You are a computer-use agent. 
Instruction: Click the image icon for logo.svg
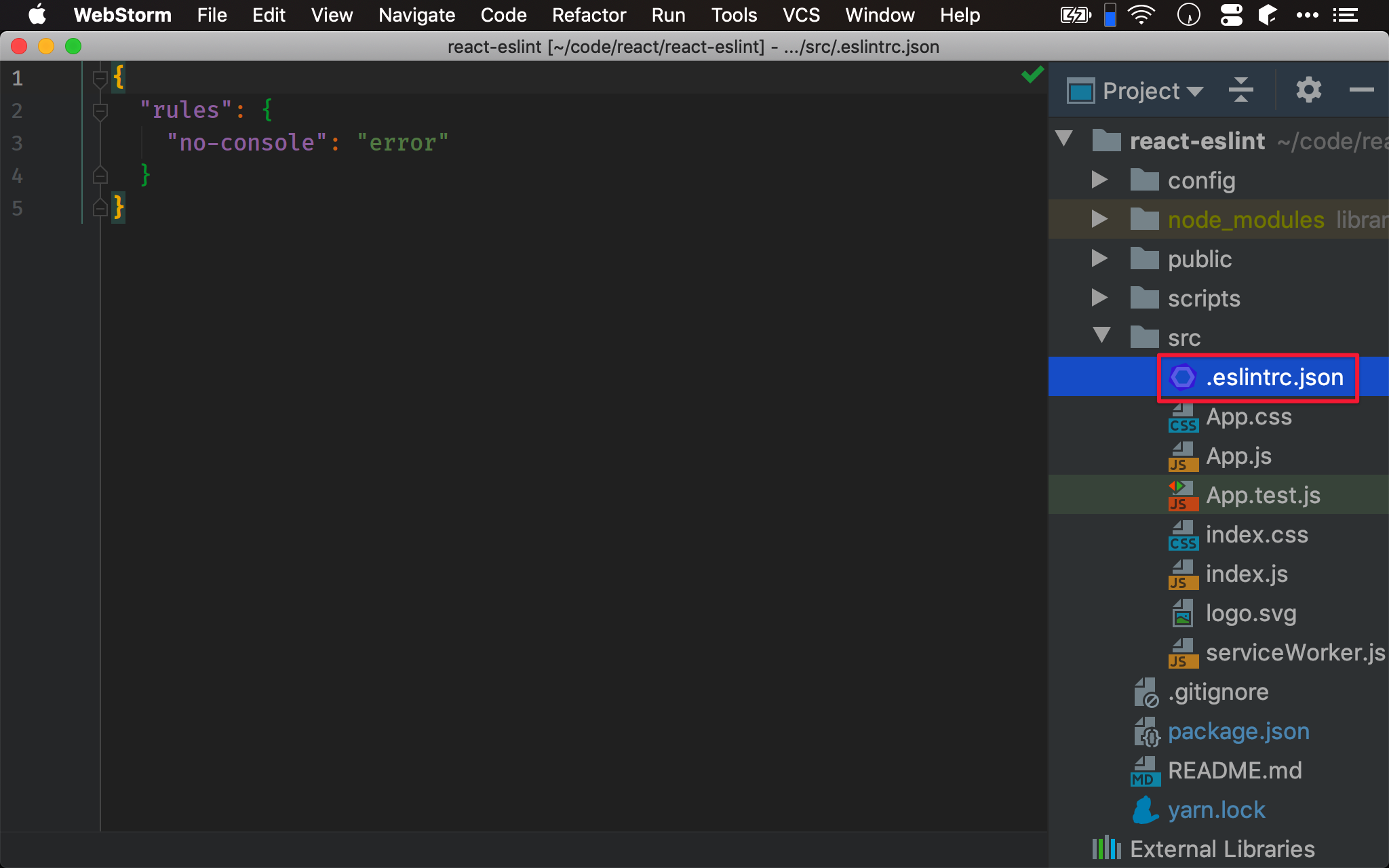(1183, 613)
